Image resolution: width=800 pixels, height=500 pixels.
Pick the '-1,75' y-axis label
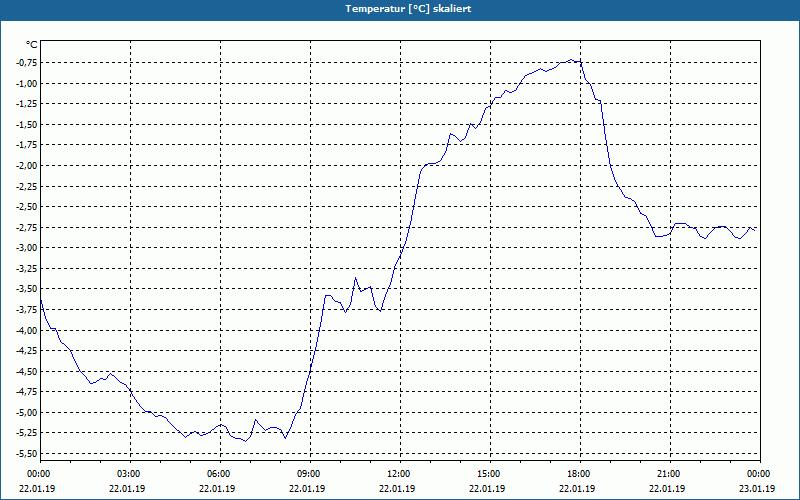(28, 144)
